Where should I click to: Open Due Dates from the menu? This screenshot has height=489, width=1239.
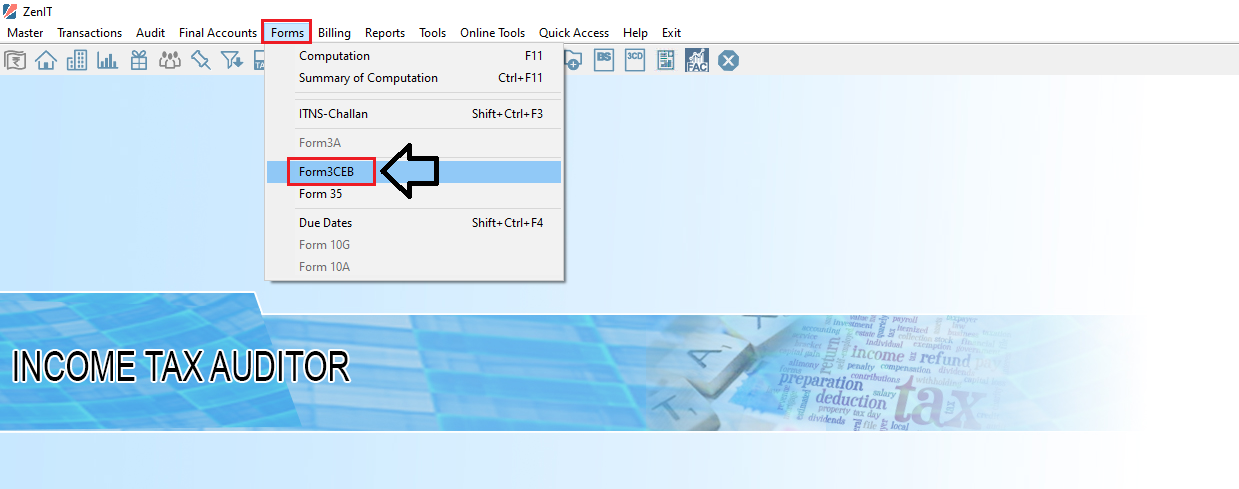point(415,223)
